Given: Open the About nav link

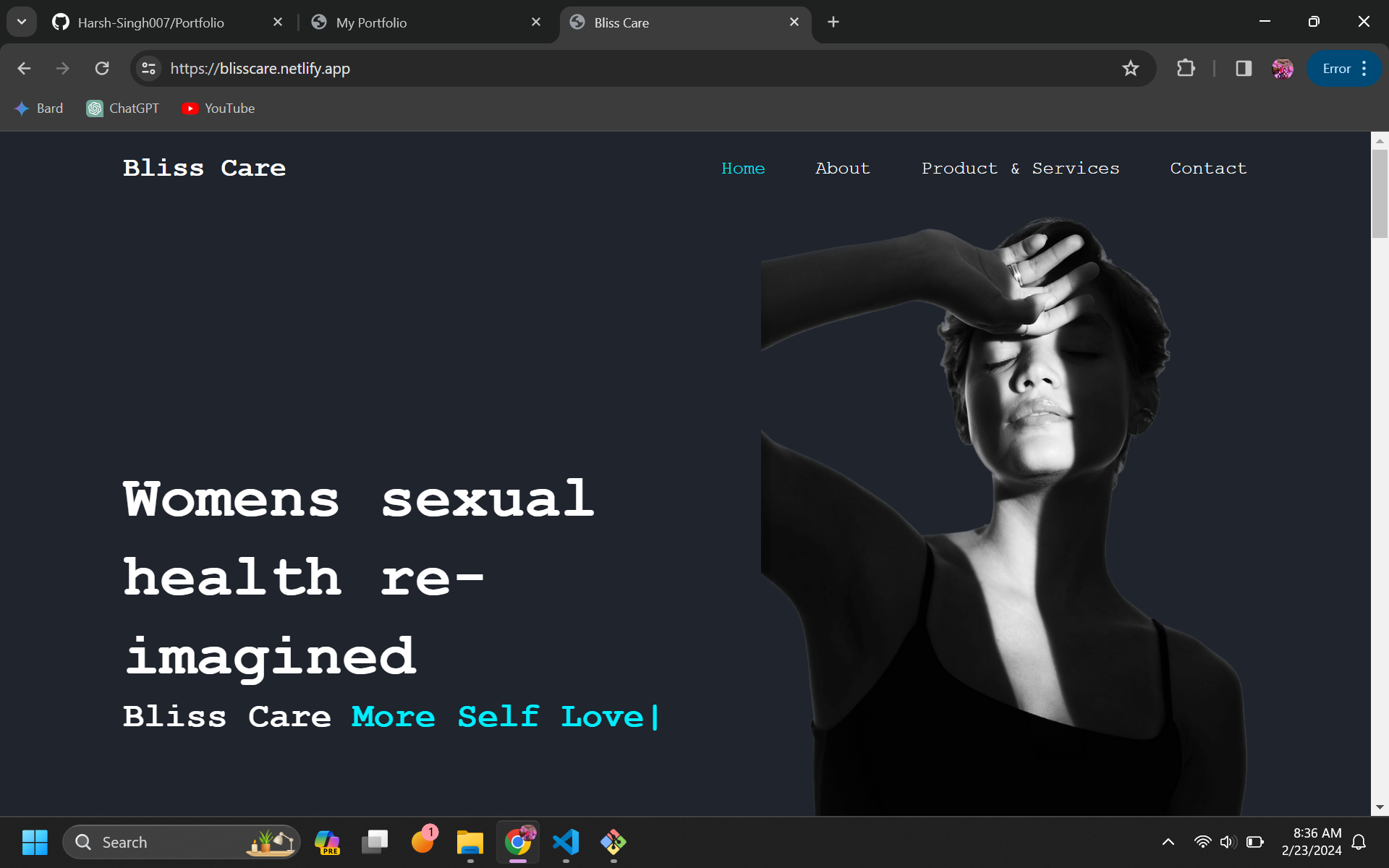Looking at the screenshot, I should pos(843,168).
